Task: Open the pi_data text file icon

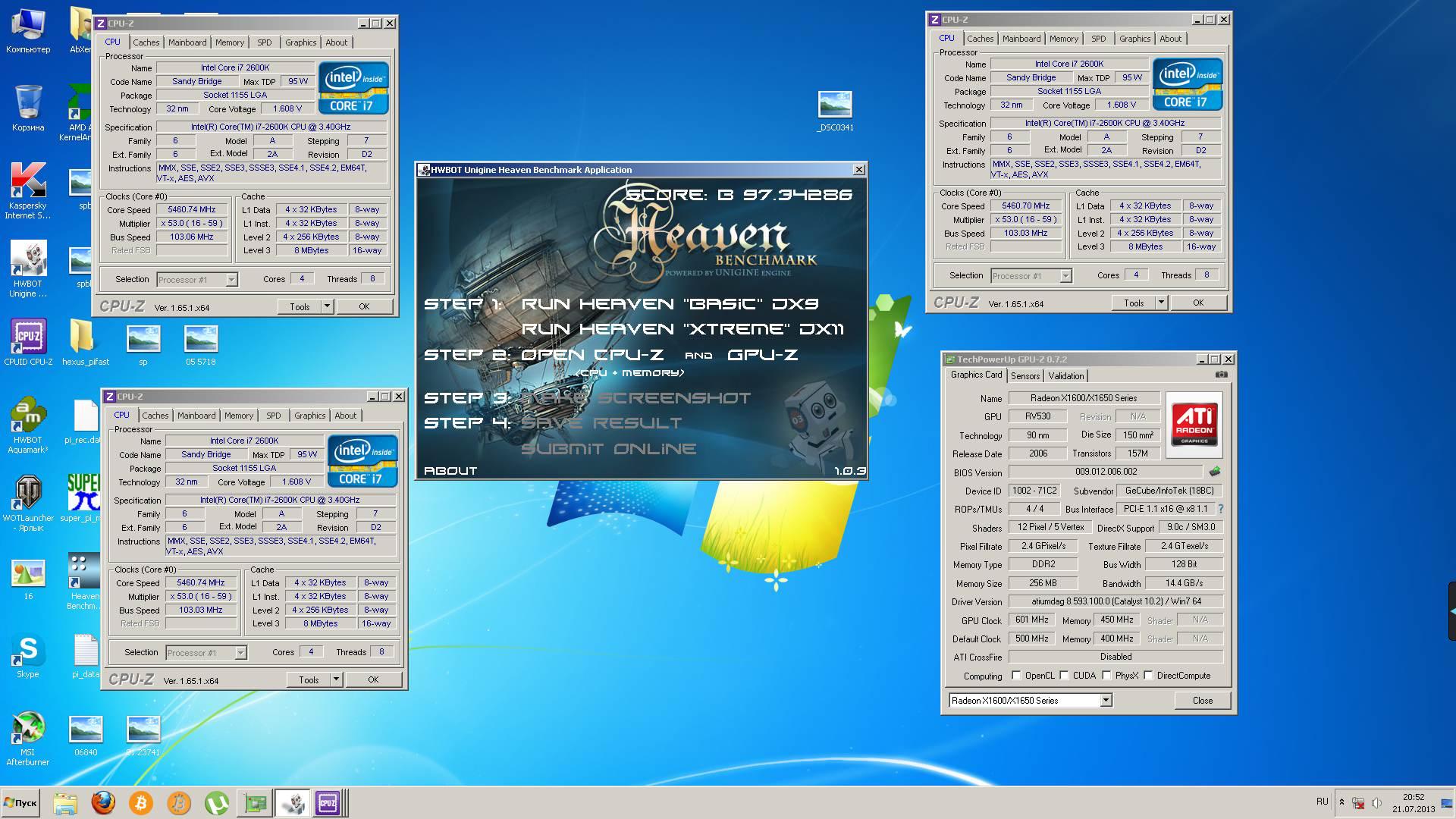Action: 86,656
